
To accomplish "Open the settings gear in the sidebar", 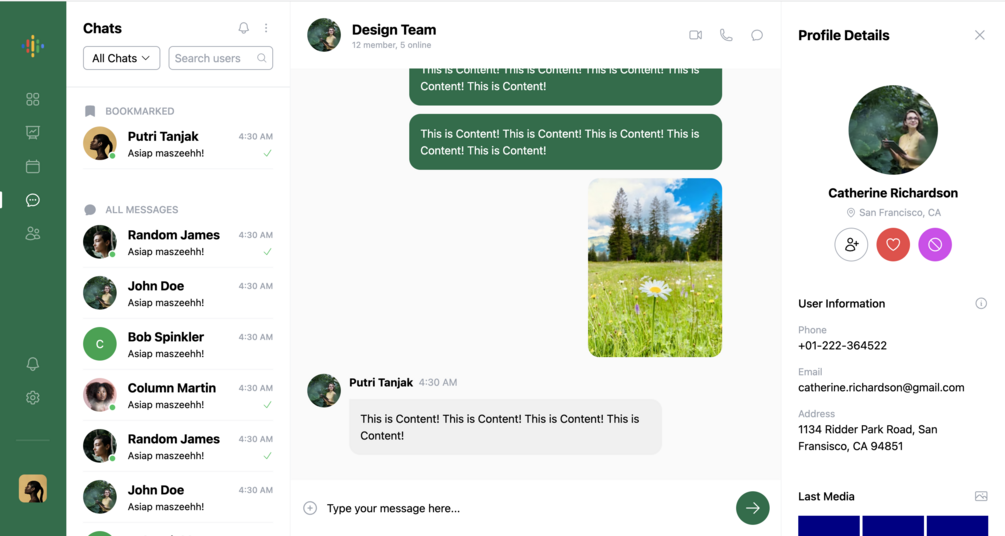I will point(33,398).
